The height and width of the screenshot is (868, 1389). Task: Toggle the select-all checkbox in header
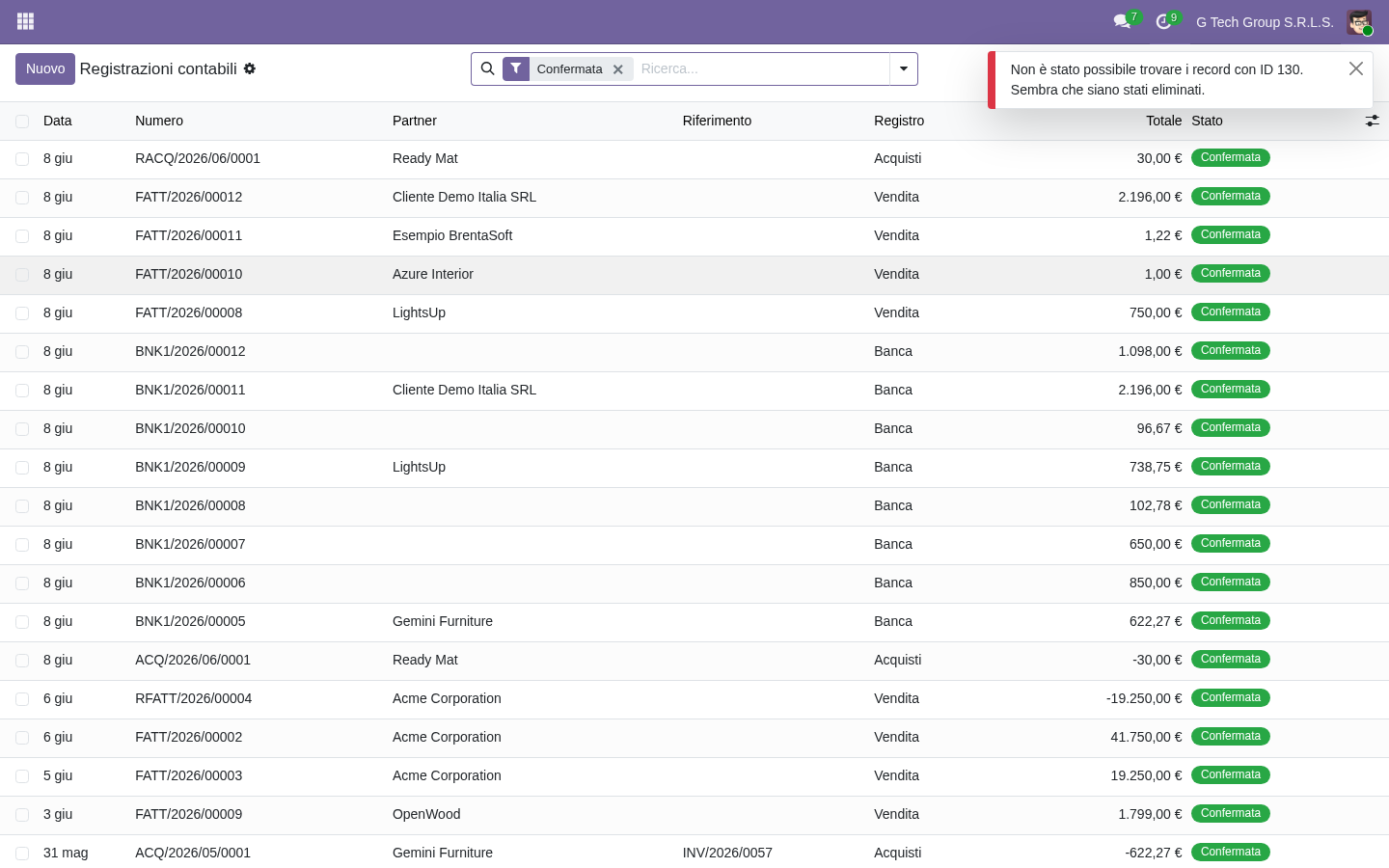point(22,122)
